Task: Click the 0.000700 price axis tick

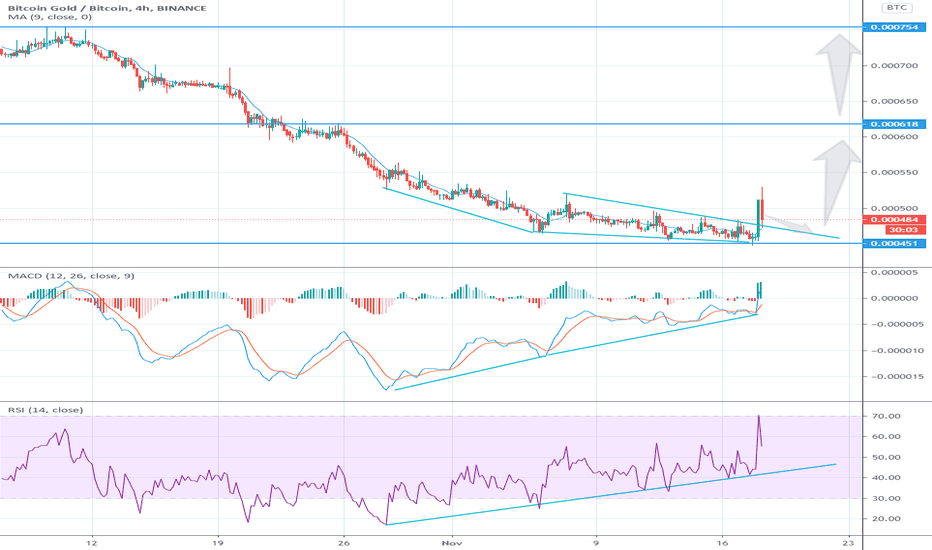Action: tap(895, 65)
